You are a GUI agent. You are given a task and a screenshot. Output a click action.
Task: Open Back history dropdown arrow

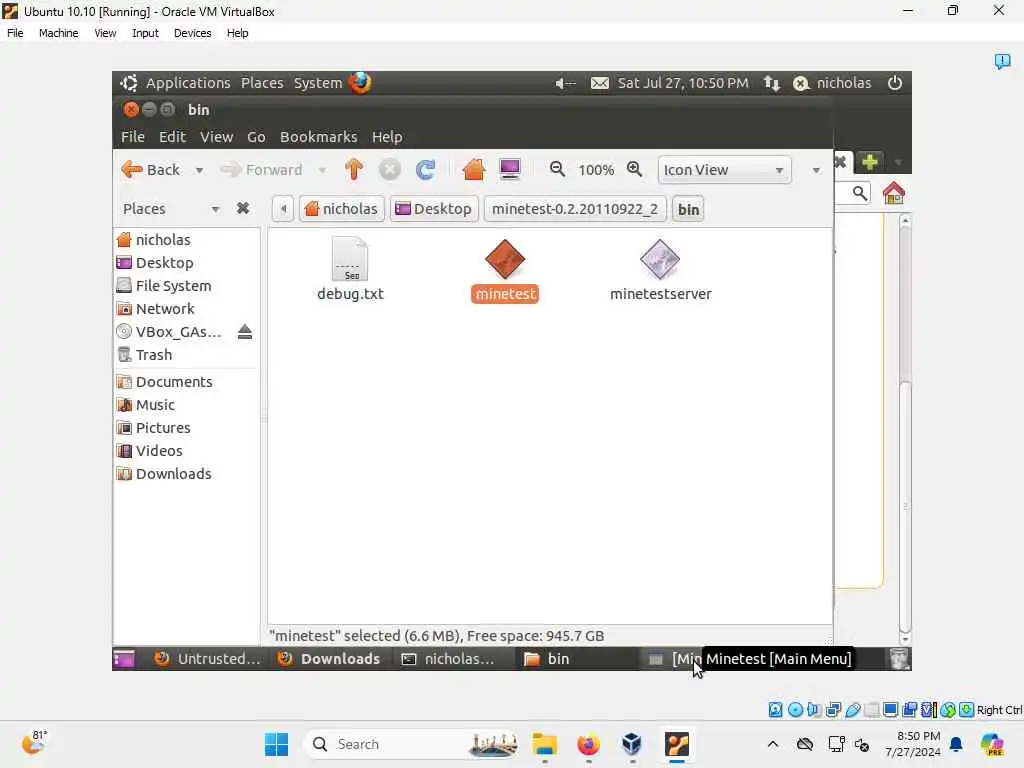(199, 170)
